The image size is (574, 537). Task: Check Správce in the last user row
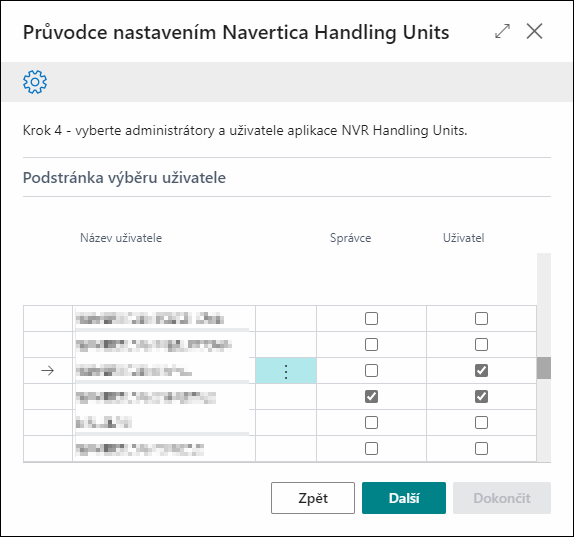click(371, 448)
